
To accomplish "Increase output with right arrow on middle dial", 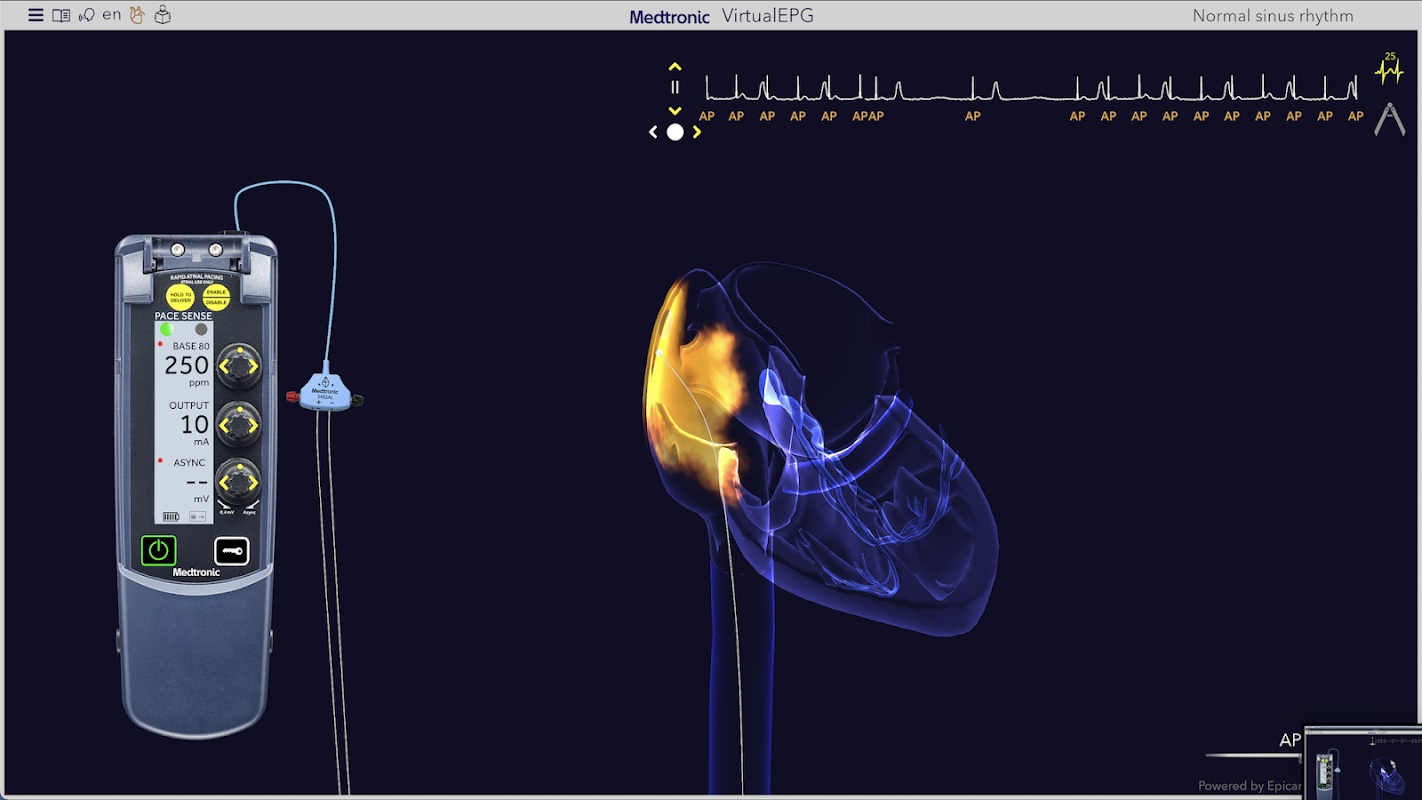I will click(x=253, y=426).
